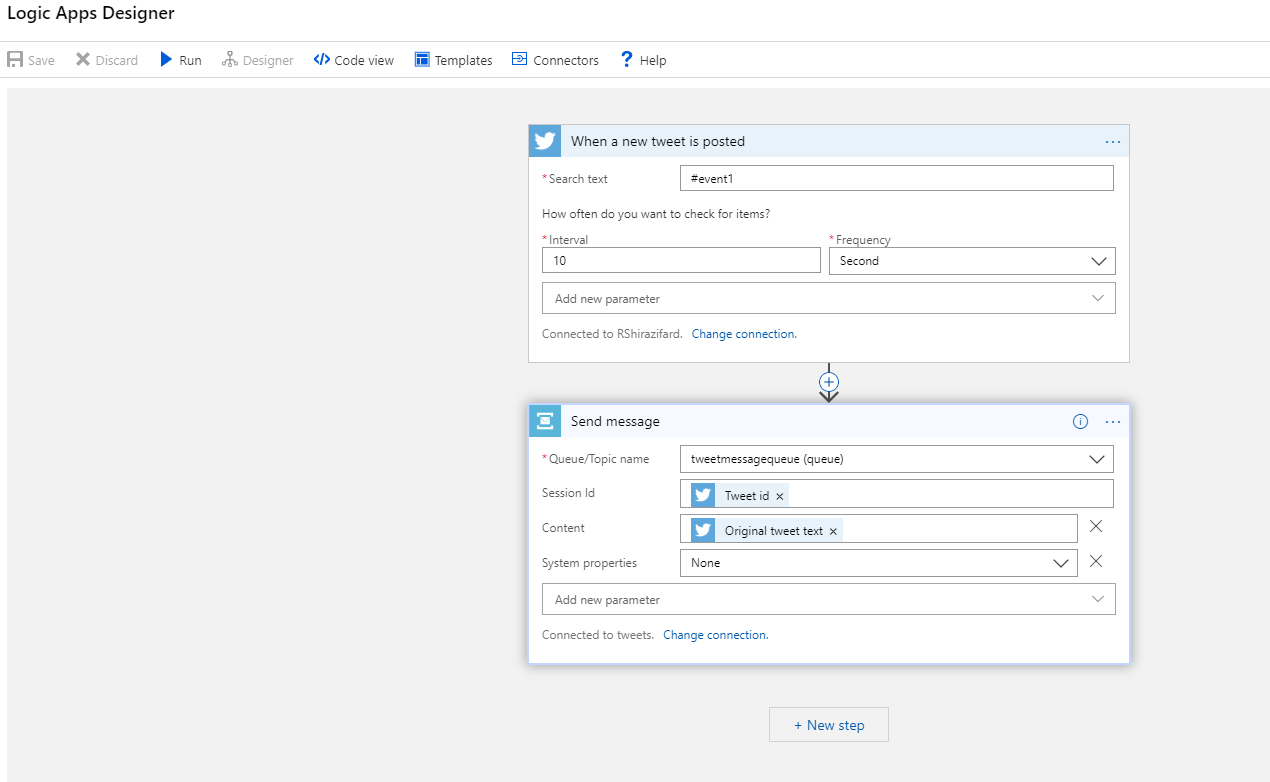Open the Connectors list

click(555, 60)
